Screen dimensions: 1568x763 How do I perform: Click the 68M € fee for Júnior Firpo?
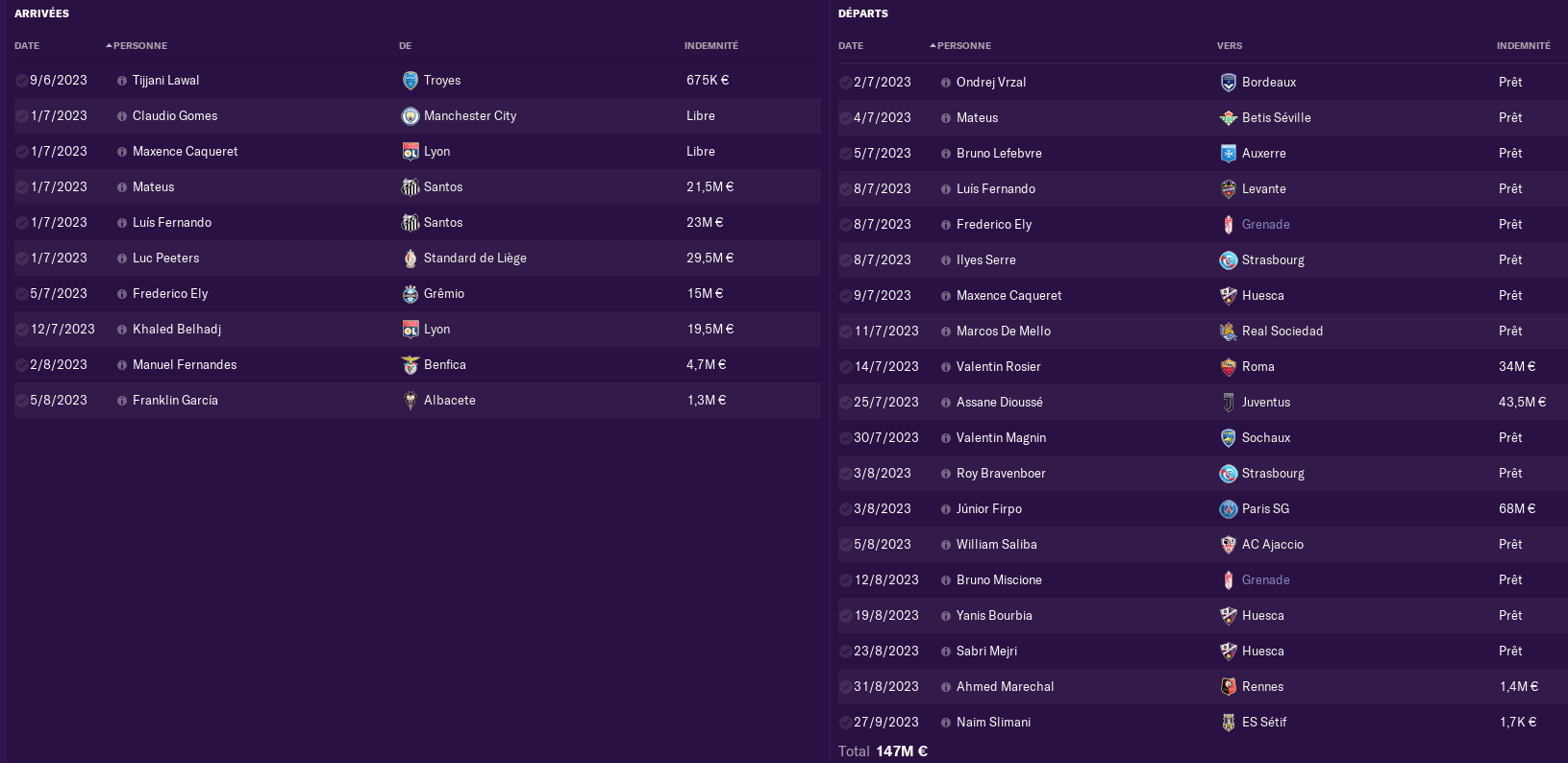click(x=1517, y=509)
